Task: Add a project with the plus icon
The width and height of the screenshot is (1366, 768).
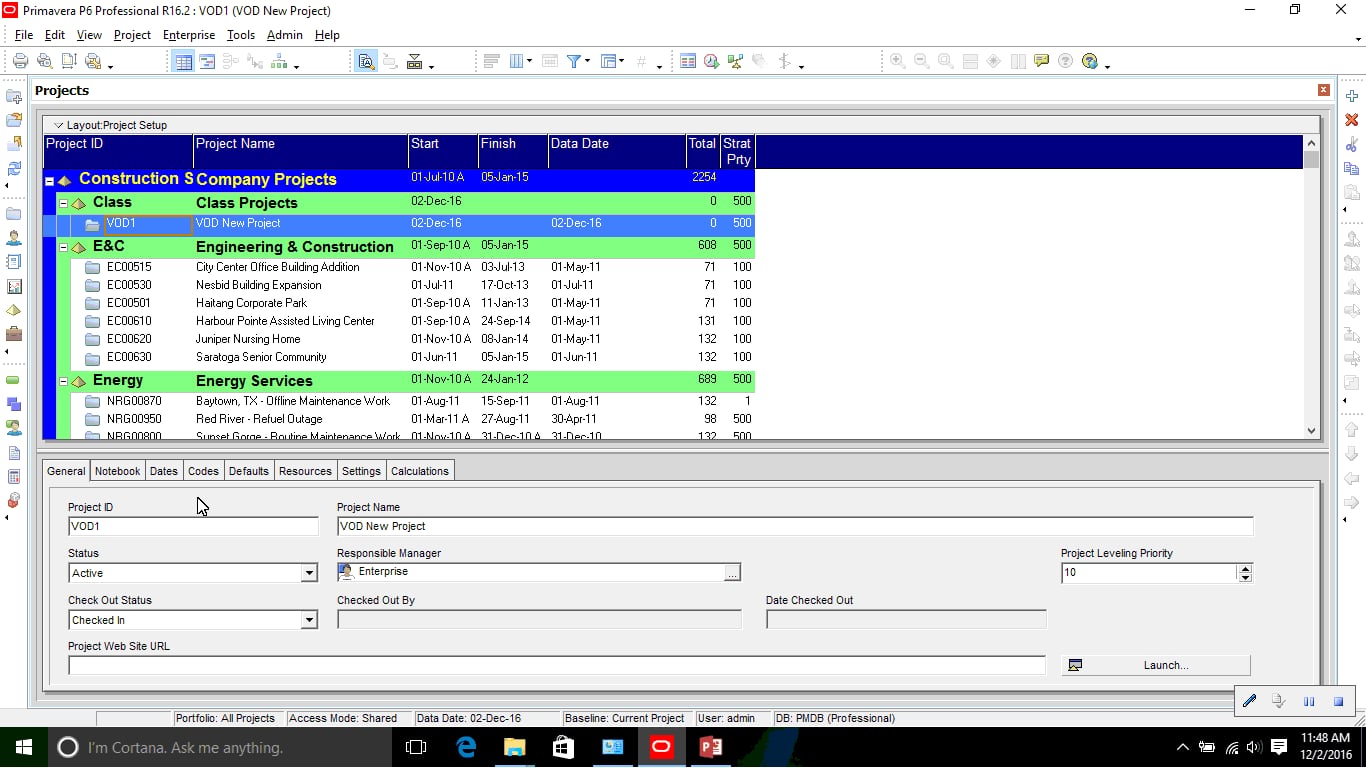Action: [1352, 96]
